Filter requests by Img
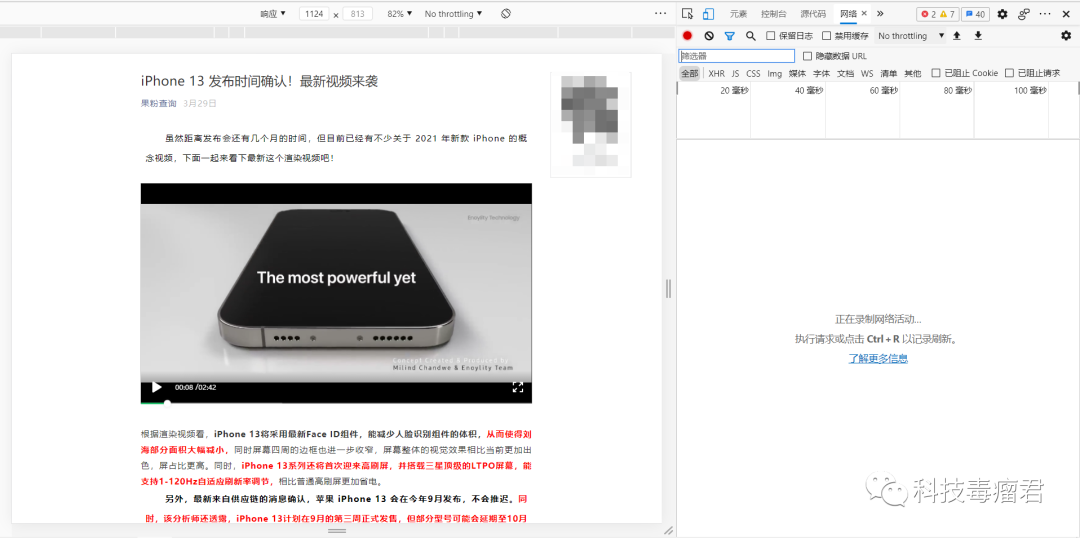Screen dimensions: 1080x538 click(775, 73)
